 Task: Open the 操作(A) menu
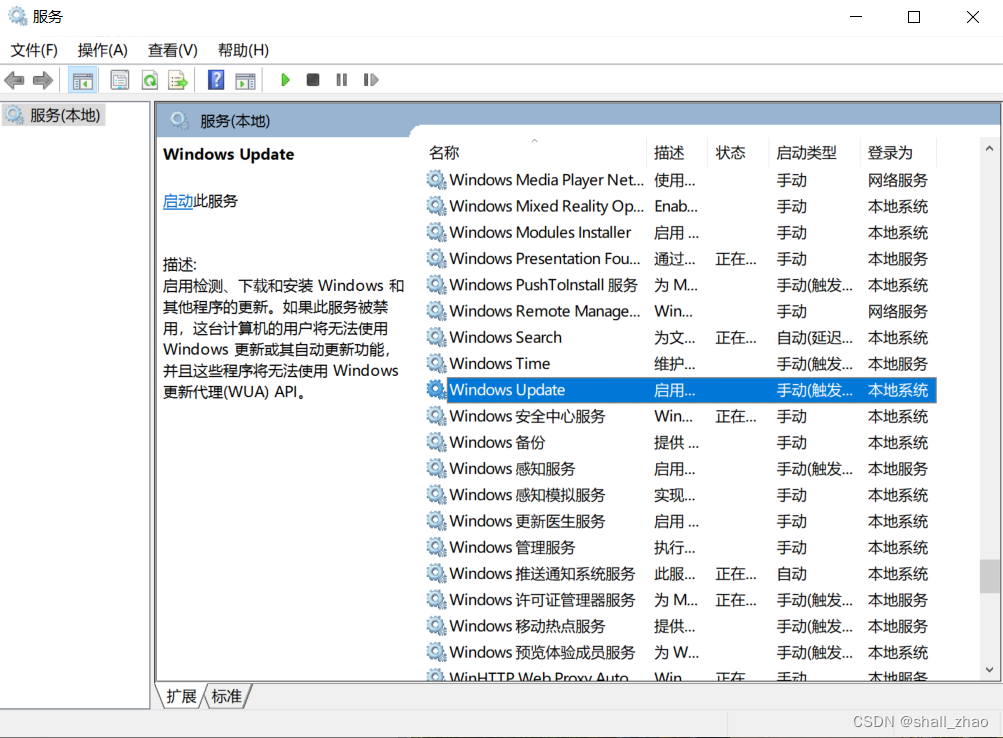tap(102, 50)
